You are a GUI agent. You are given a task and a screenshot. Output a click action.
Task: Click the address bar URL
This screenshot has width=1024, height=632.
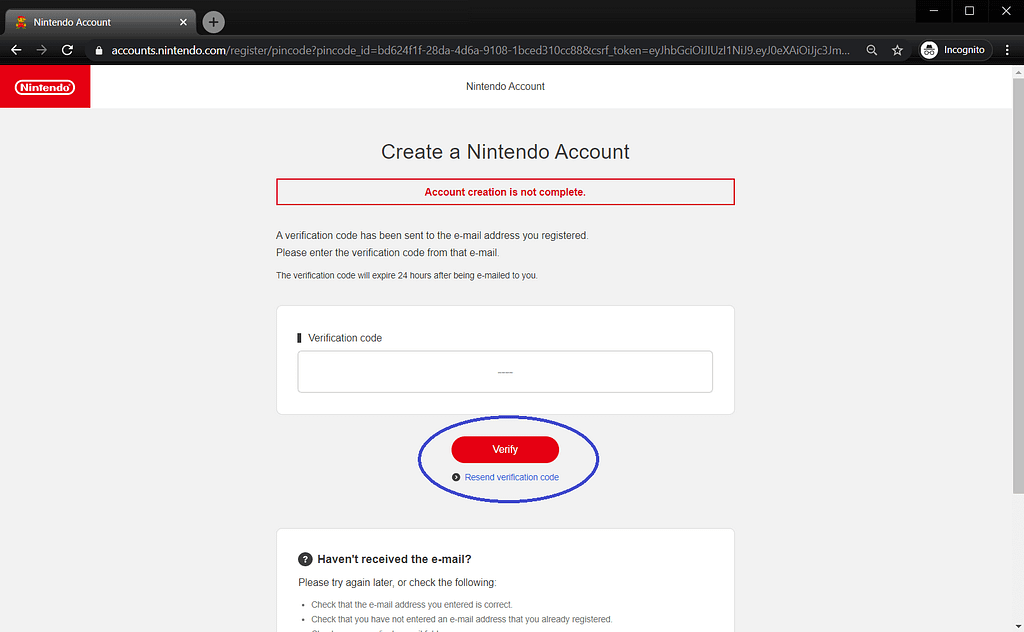pyautogui.click(x=480, y=50)
